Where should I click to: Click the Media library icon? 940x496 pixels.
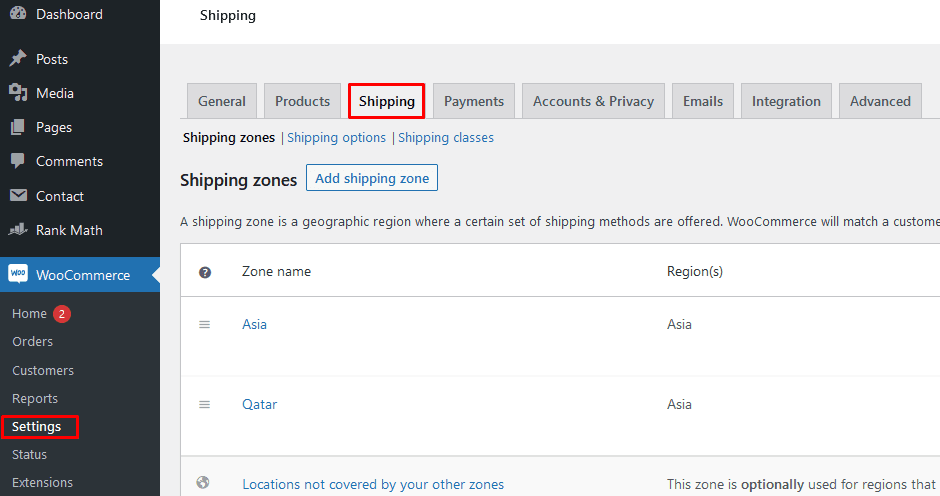(x=18, y=92)
